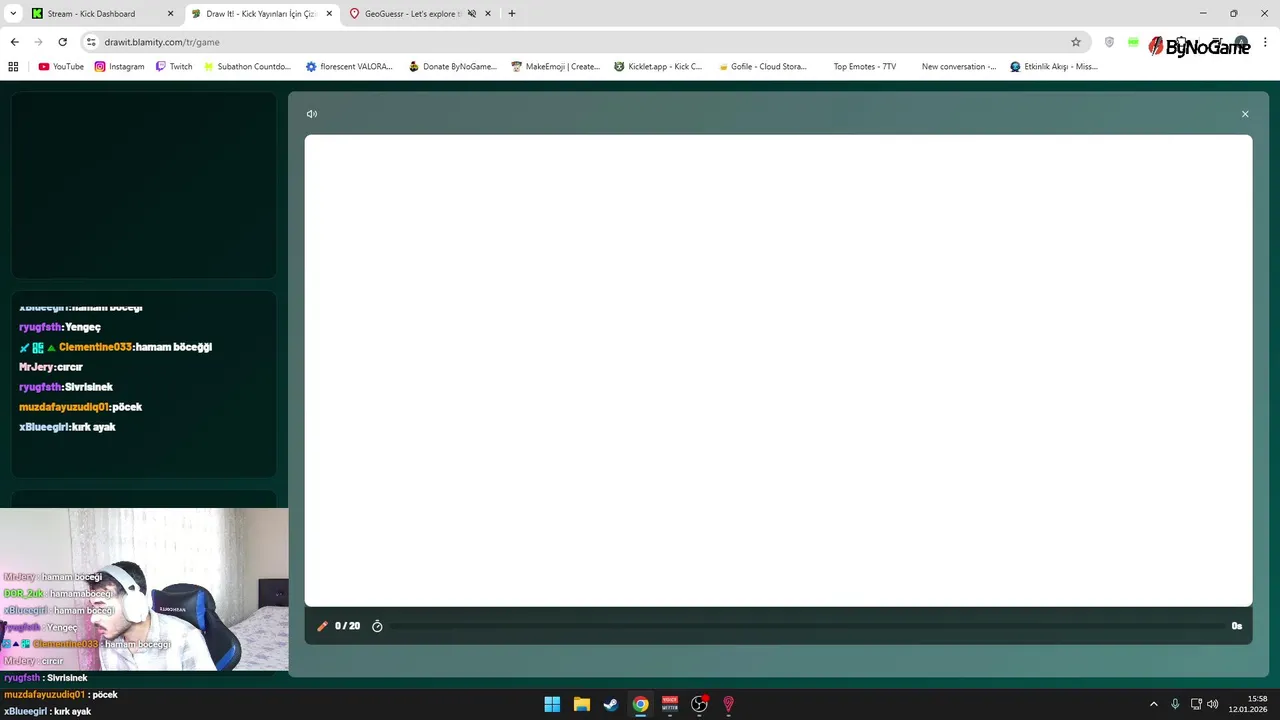
Task: Open the Chrome three-dot menu
Action: coord(1265,42)
